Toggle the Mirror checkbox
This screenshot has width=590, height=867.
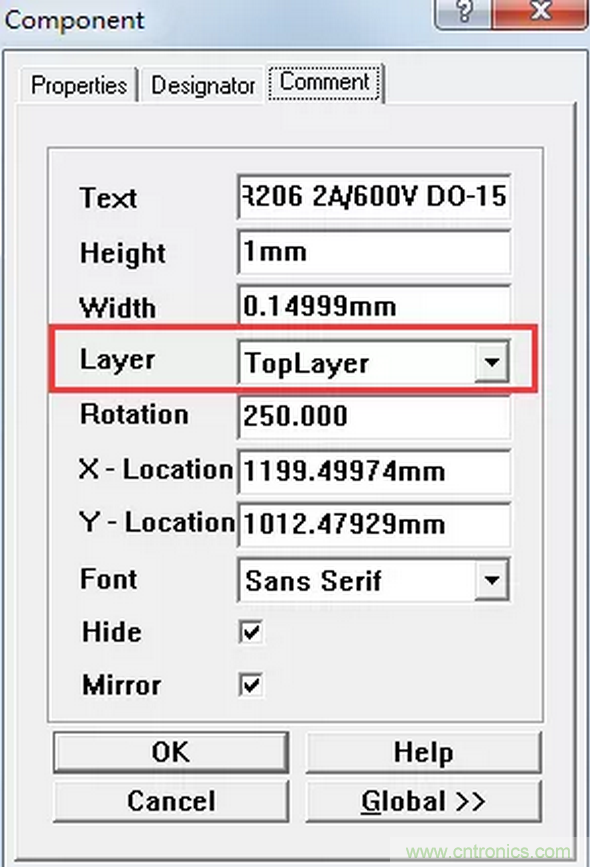[251, 685]
